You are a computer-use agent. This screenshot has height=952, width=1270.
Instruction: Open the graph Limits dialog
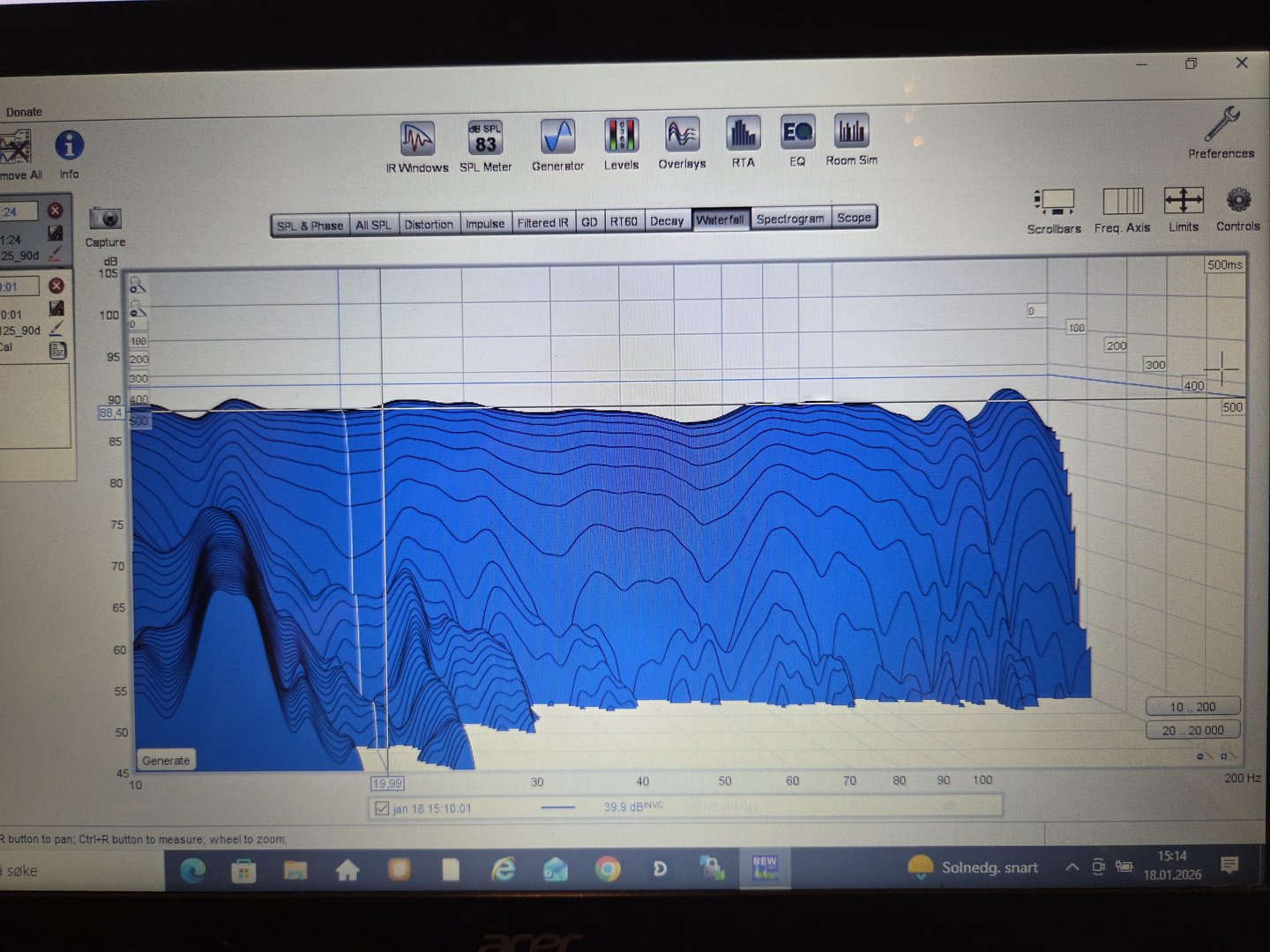(1184, 210)
